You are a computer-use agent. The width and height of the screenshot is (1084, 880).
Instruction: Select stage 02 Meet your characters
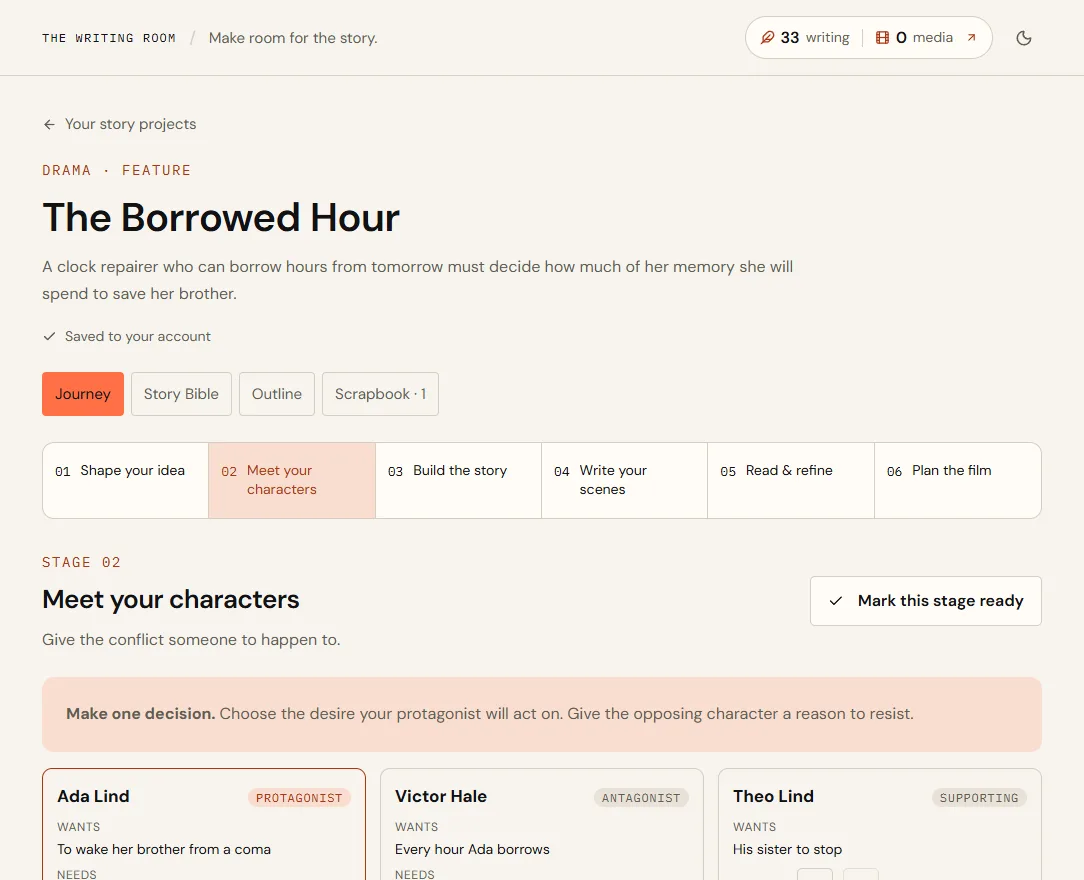pyautogui.click(x=292, y=480)
